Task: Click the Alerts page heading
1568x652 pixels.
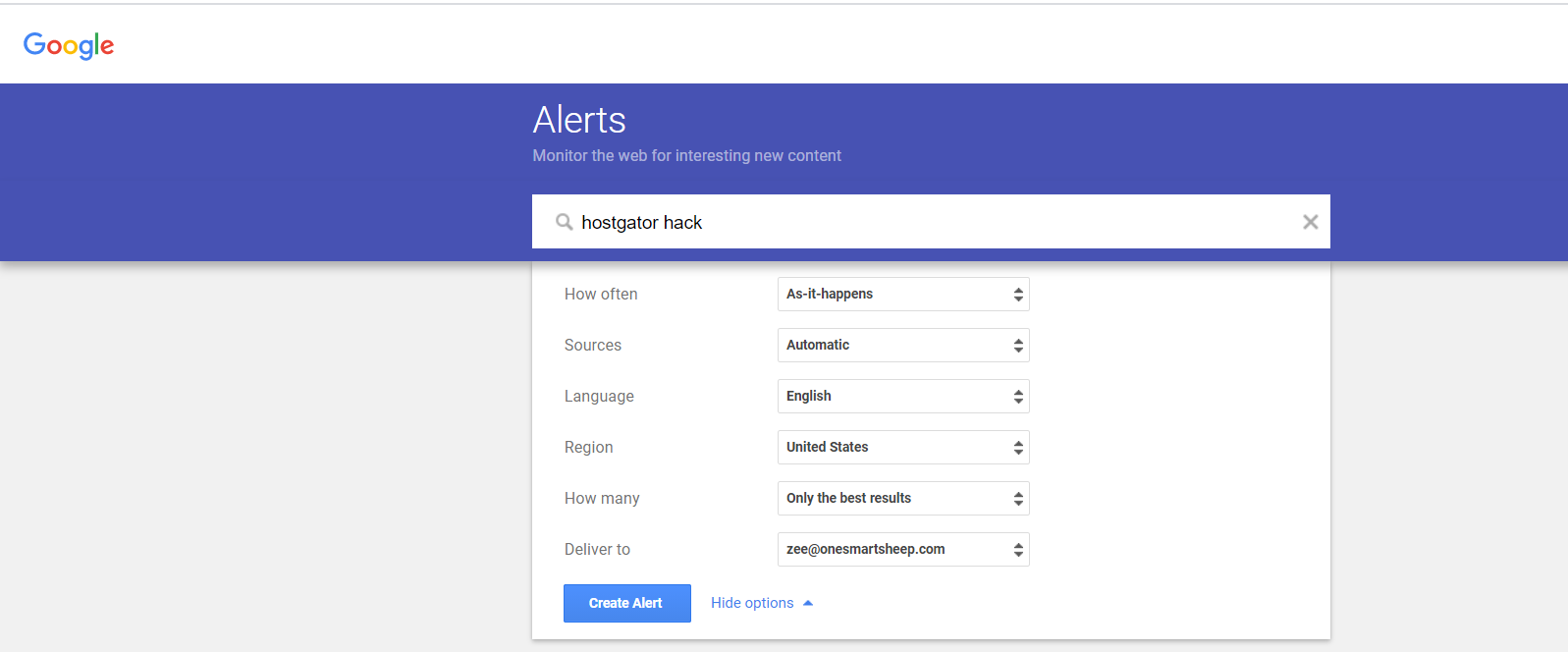Action: 579,120
